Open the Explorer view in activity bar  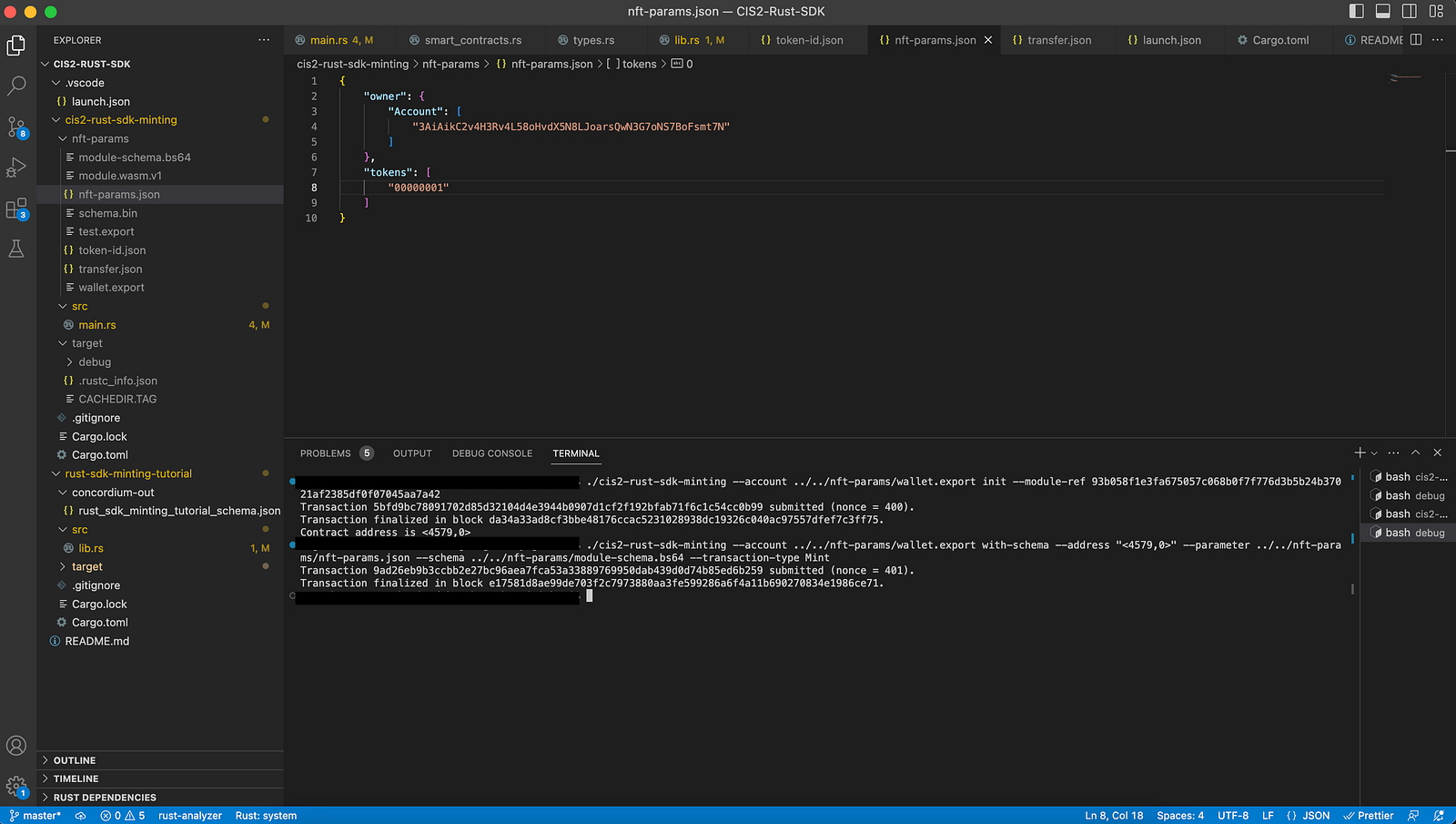(x=16, y=46)
